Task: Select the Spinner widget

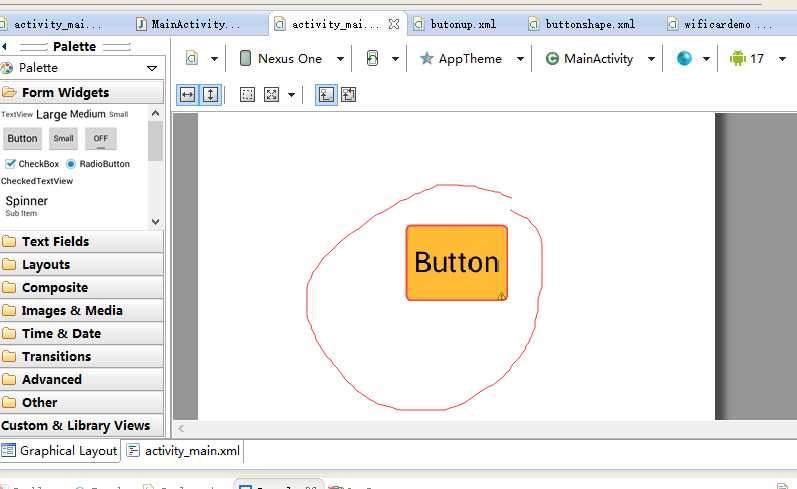Action: [x=26, y=205]
